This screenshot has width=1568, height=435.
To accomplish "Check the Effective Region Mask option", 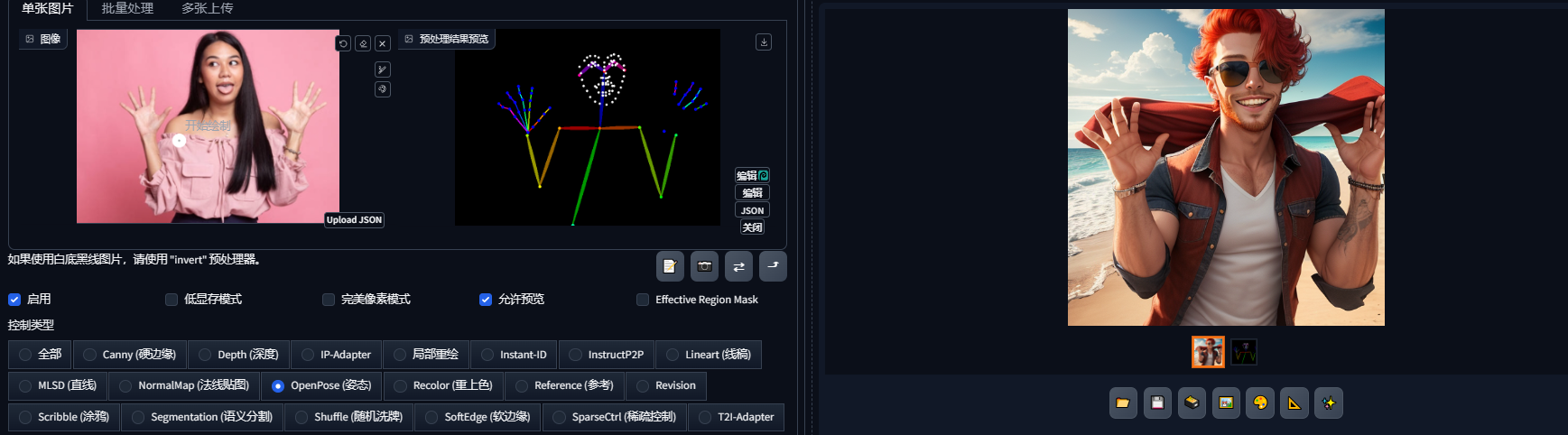I will tap(643, 300).
